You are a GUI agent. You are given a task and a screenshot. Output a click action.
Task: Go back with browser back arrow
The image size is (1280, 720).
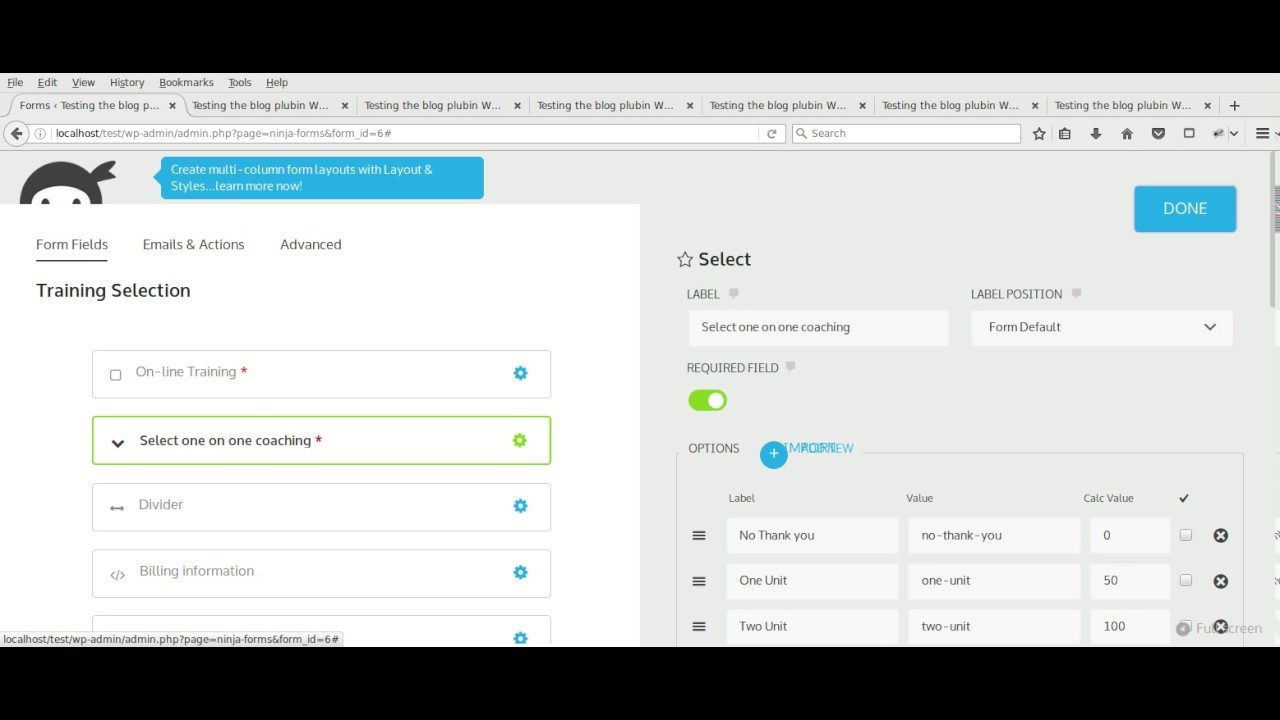click(x=16, y=133)
